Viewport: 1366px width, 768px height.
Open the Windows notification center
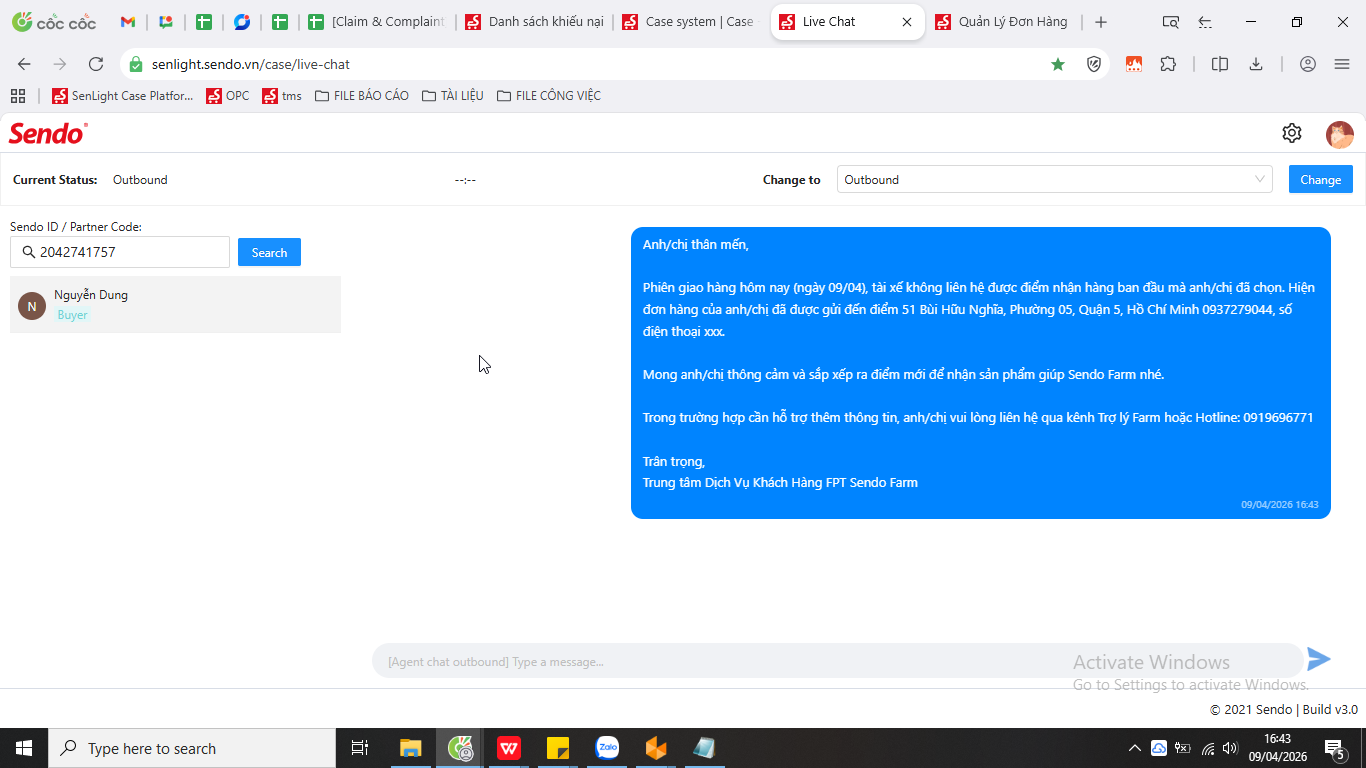tap(1334, 748)
